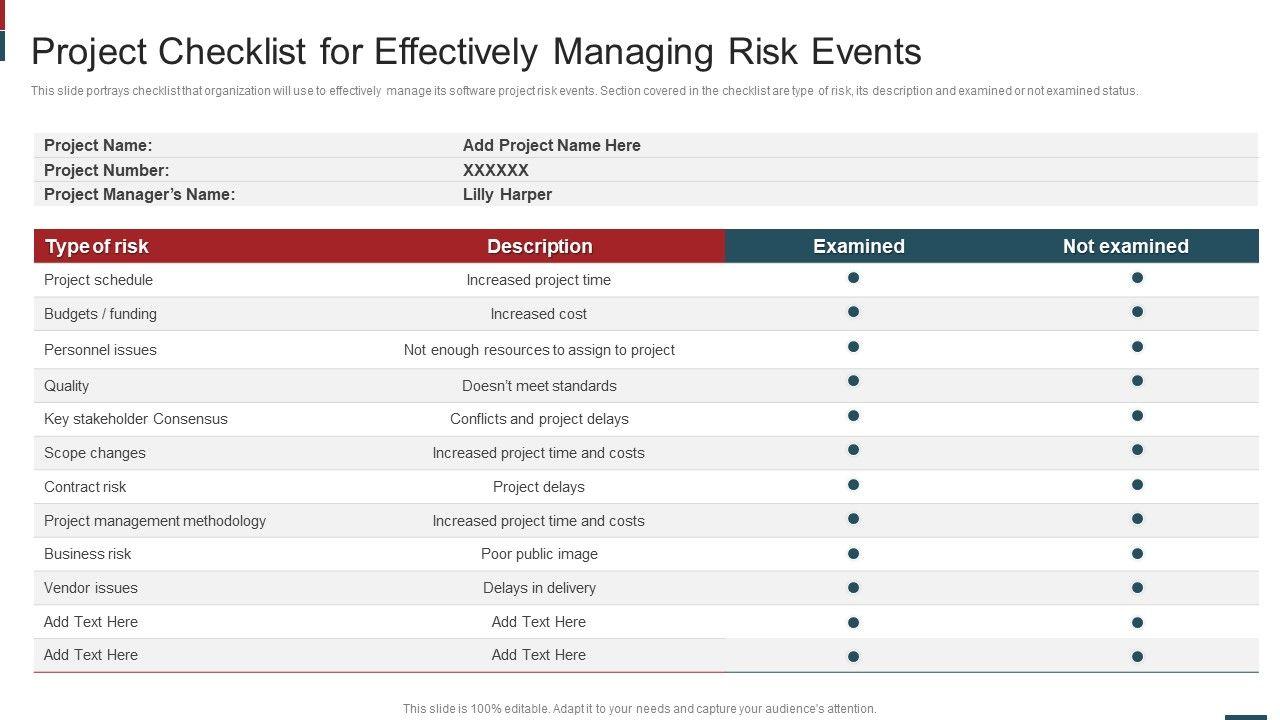Viewport: 1280px width, 720px height.
Task: Mark Business risk as Not examined
Action: point(1137,554)
